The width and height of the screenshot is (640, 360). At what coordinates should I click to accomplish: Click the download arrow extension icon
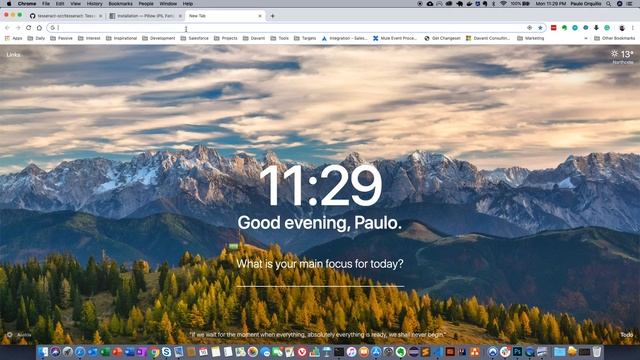pyautogui.click(x=596, y=28)
